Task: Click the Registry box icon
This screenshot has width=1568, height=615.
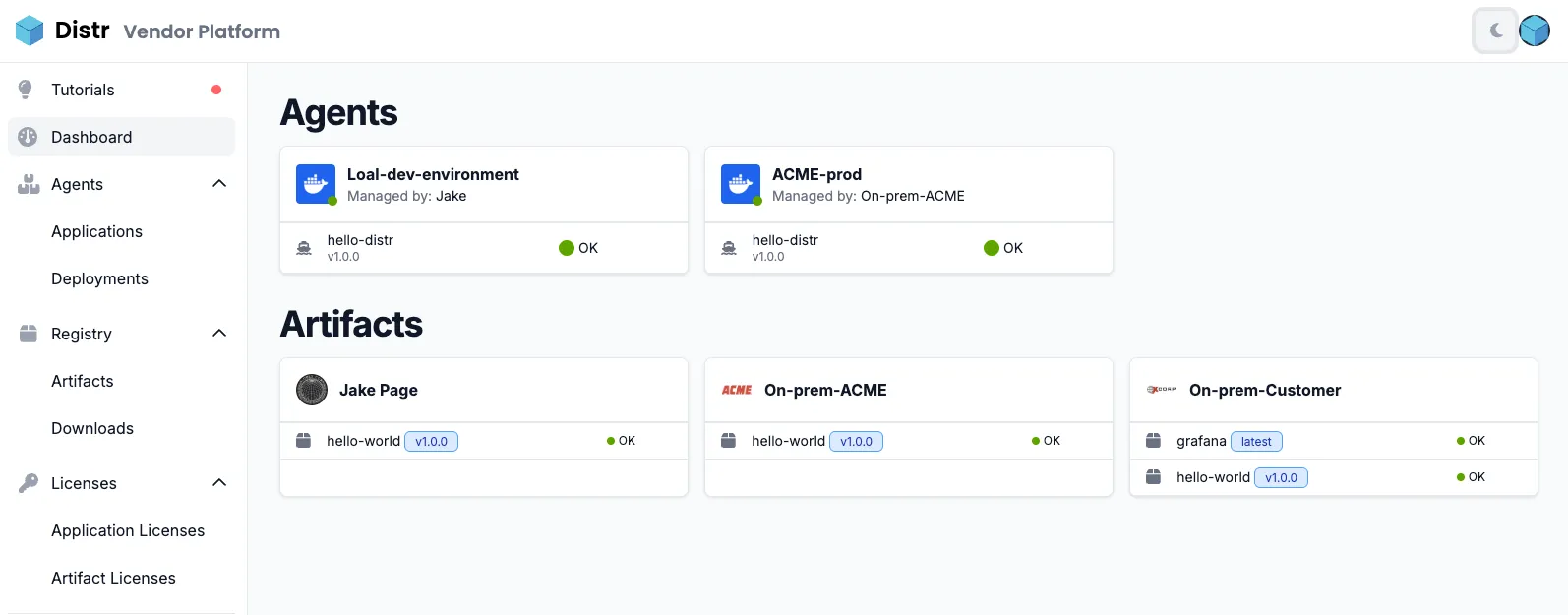Action: [29, 334]
